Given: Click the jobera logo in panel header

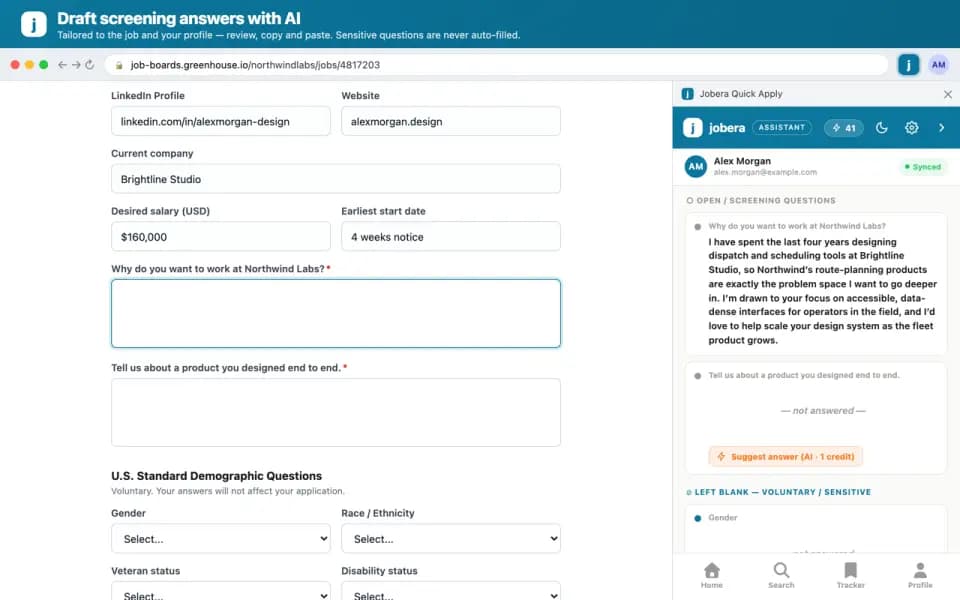Looking at the screenshot, I should 714,127.
